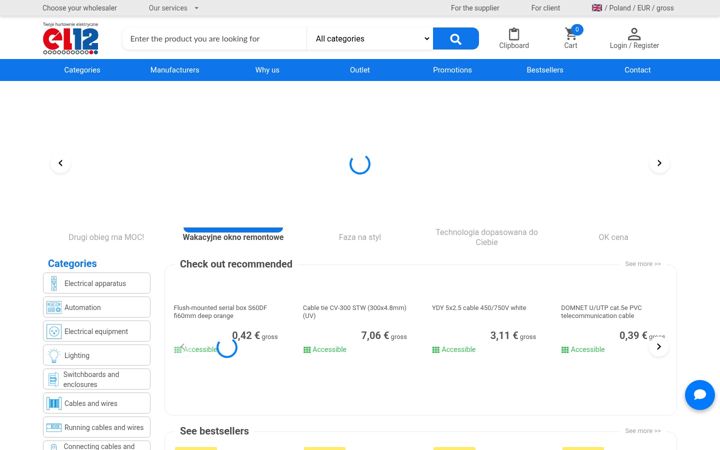Open the chat bubble widget
Screen dimensions: 720x450
click(700, 395)
